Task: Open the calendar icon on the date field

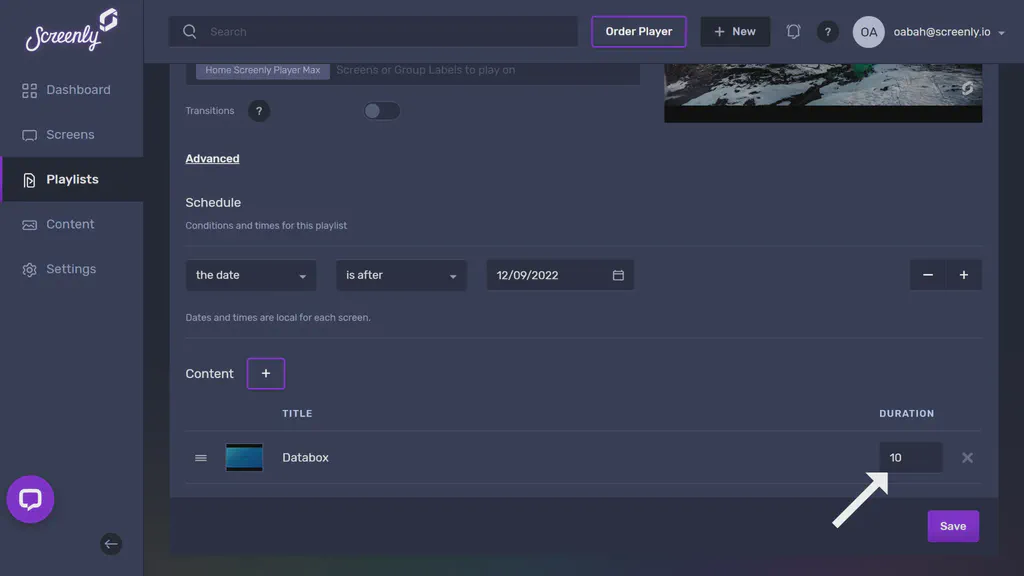Action: tap(619, 274)
